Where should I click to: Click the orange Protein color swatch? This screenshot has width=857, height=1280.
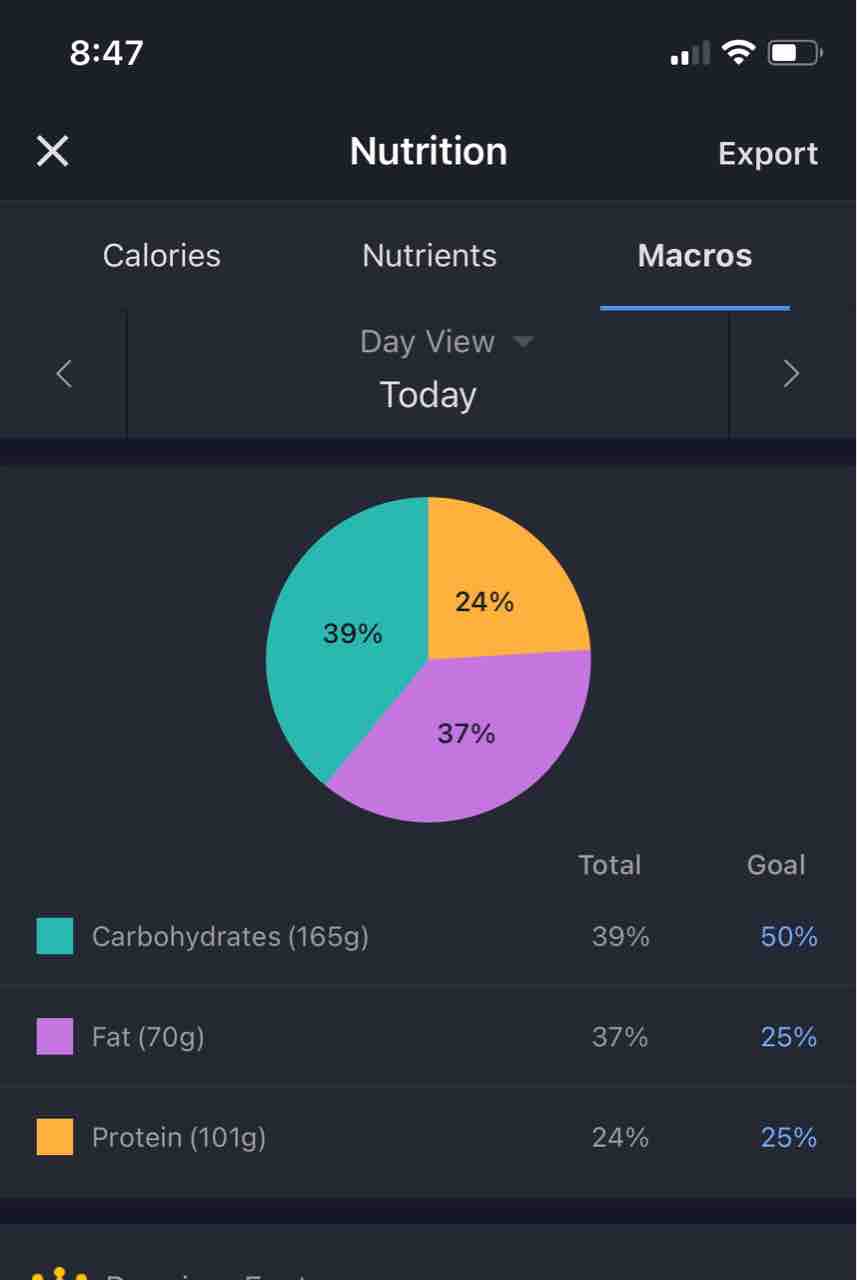pos(55,1137)
